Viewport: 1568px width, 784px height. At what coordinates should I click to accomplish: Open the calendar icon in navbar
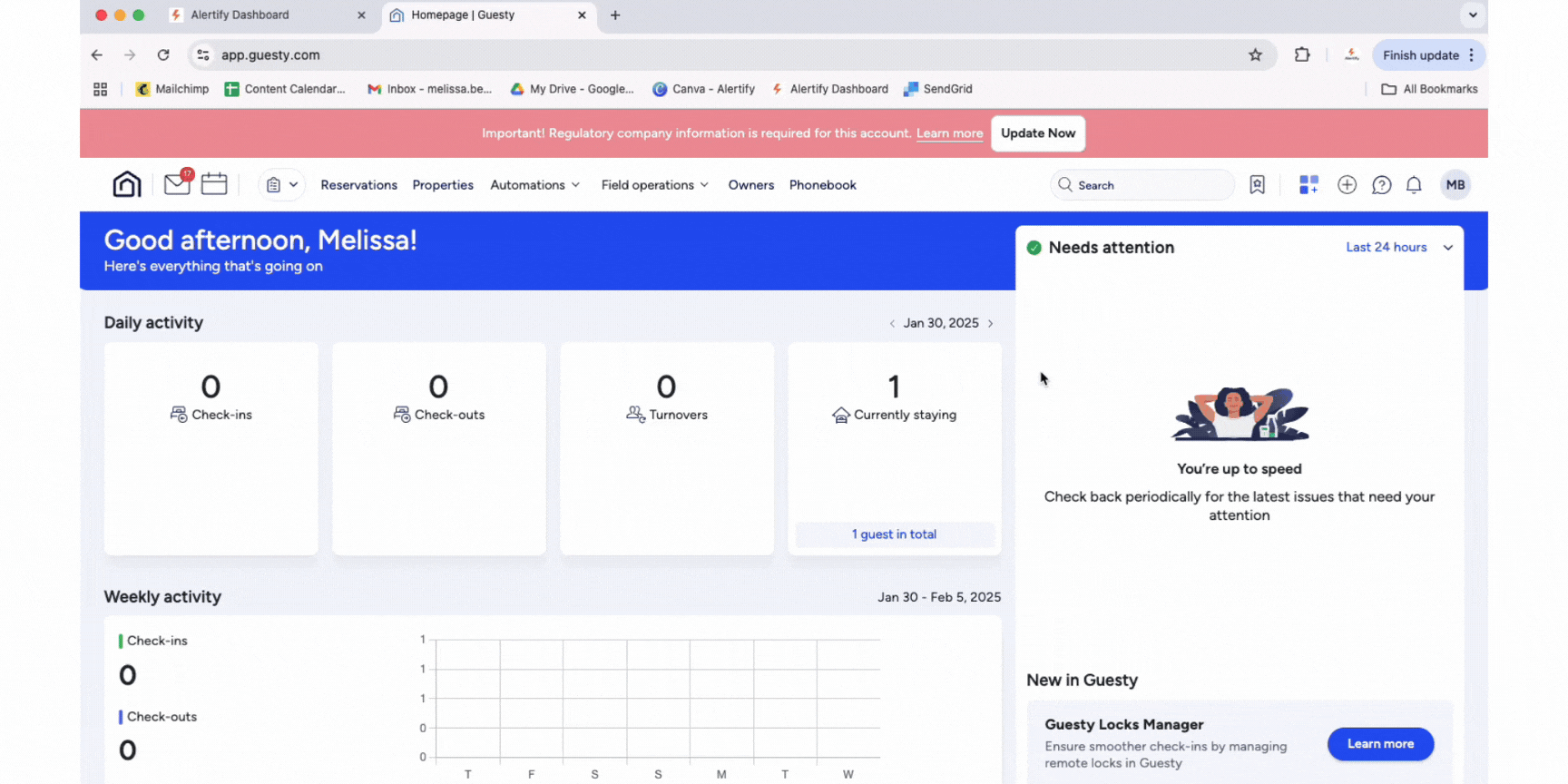214,184
